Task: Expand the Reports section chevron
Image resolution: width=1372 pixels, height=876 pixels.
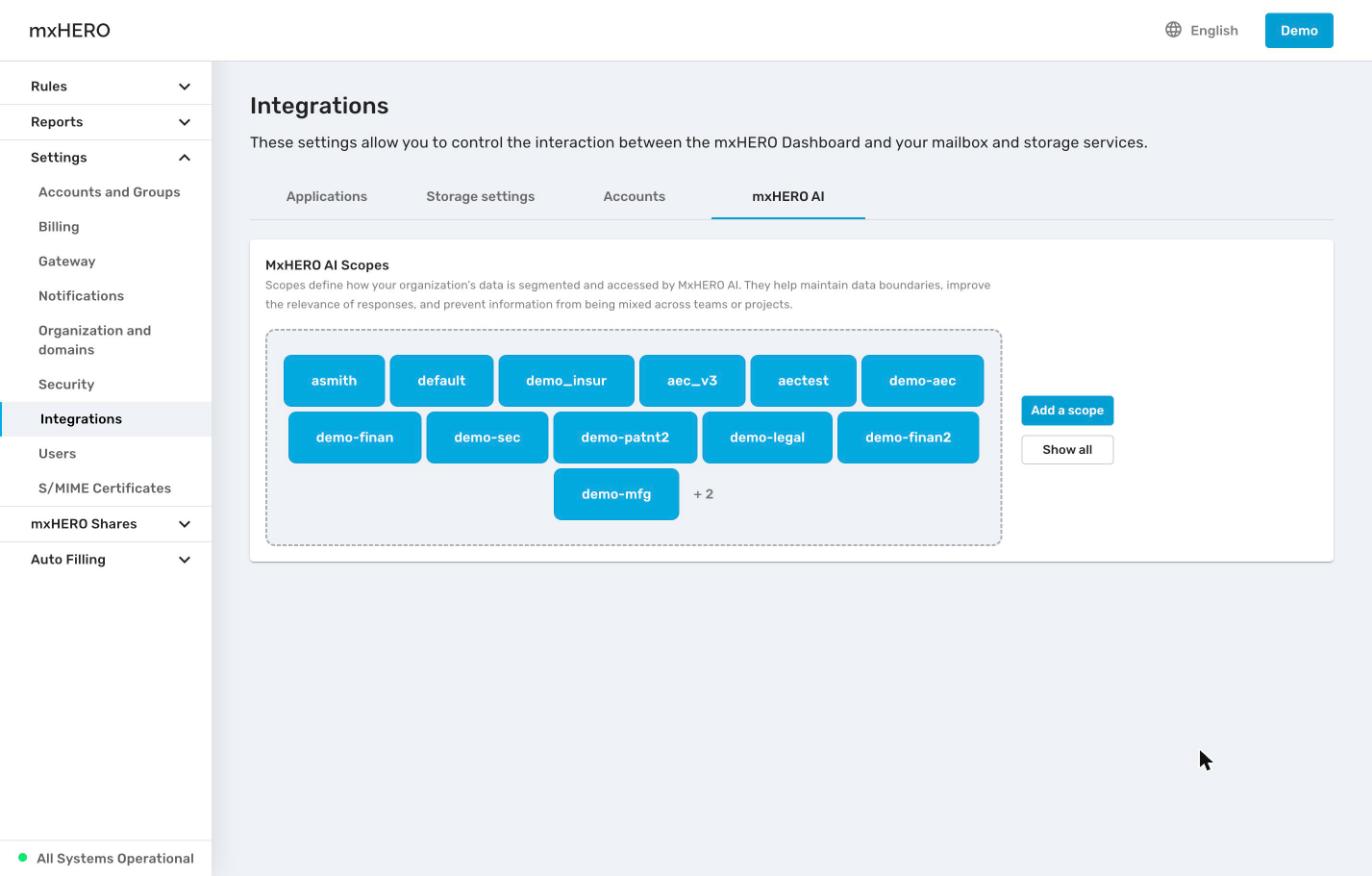Action: pyautogui.click(x=184, y=122)
